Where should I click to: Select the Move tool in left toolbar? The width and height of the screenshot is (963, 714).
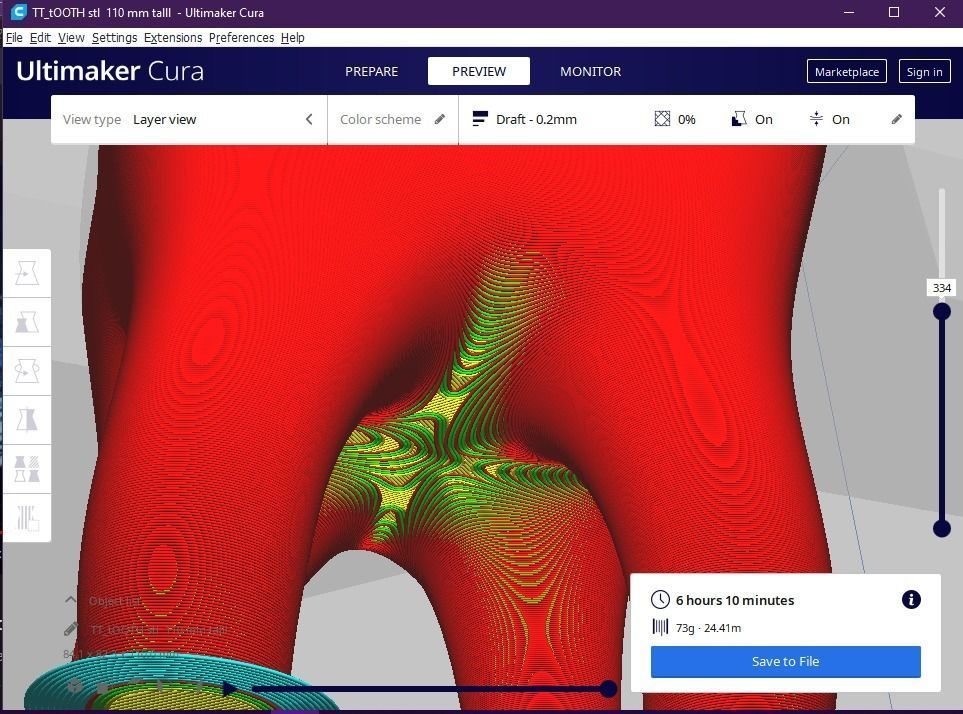click(x=27, y=273)
